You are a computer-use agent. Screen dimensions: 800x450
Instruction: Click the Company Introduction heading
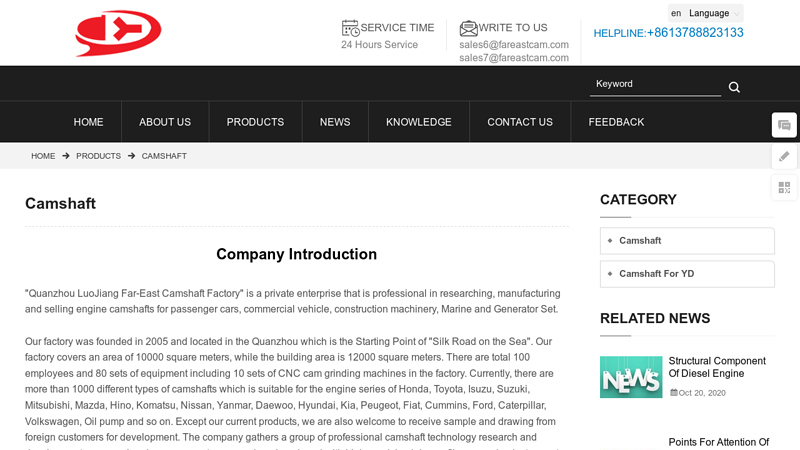(x=296, y=254)
